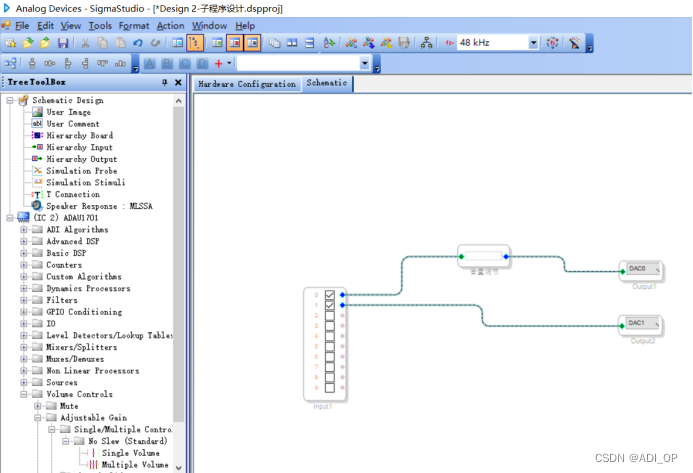The image size is (693, 473).
Task: Collapse the (IC 2) ADAU1701 node
Action: [x=10, y=217]
